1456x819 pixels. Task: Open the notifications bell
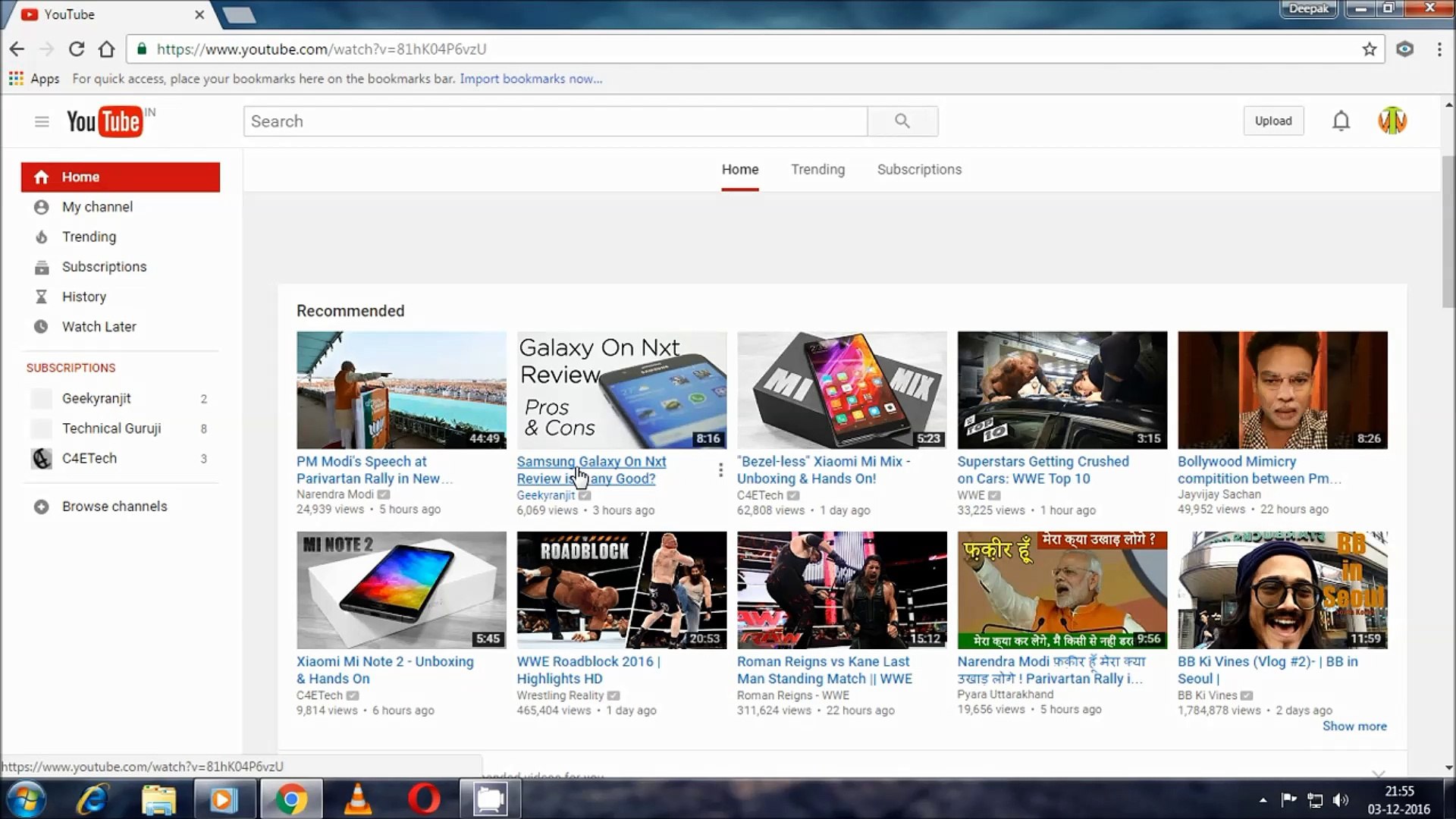point(1340,121)
